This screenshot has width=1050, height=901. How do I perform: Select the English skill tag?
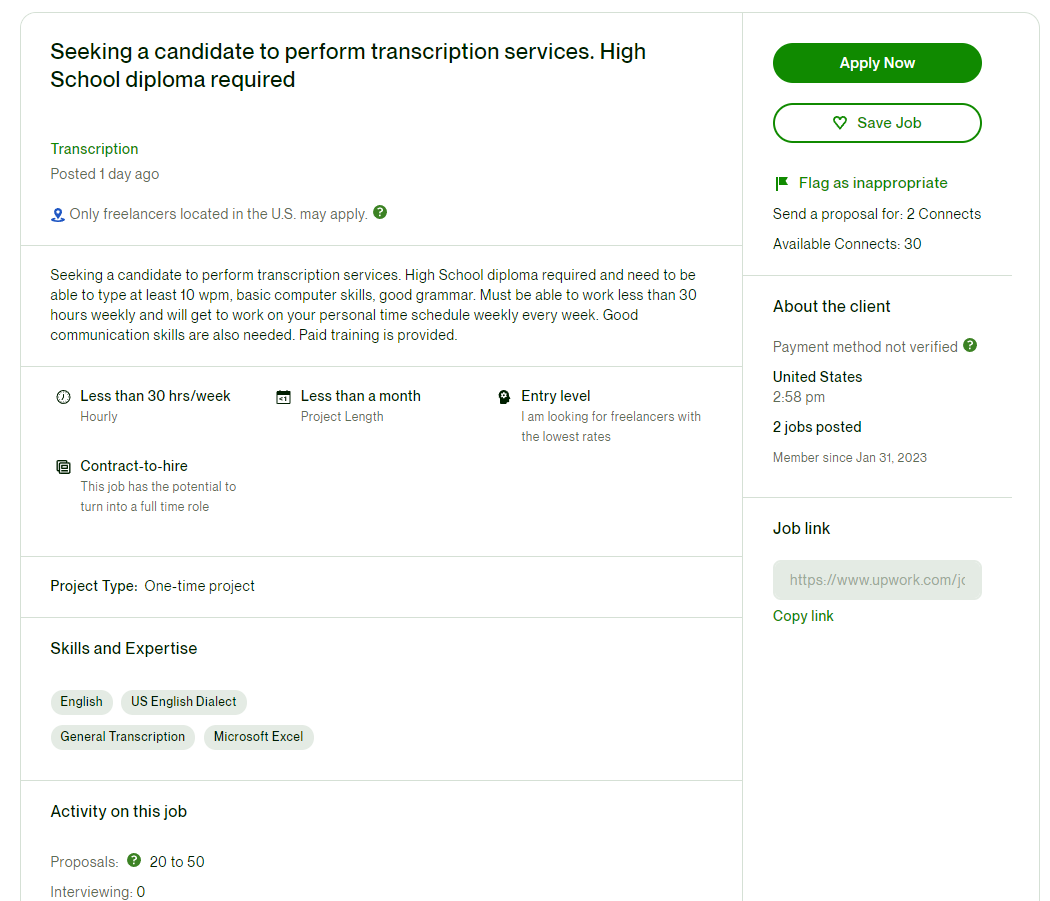pyautogui.click(x=82, y=701)
